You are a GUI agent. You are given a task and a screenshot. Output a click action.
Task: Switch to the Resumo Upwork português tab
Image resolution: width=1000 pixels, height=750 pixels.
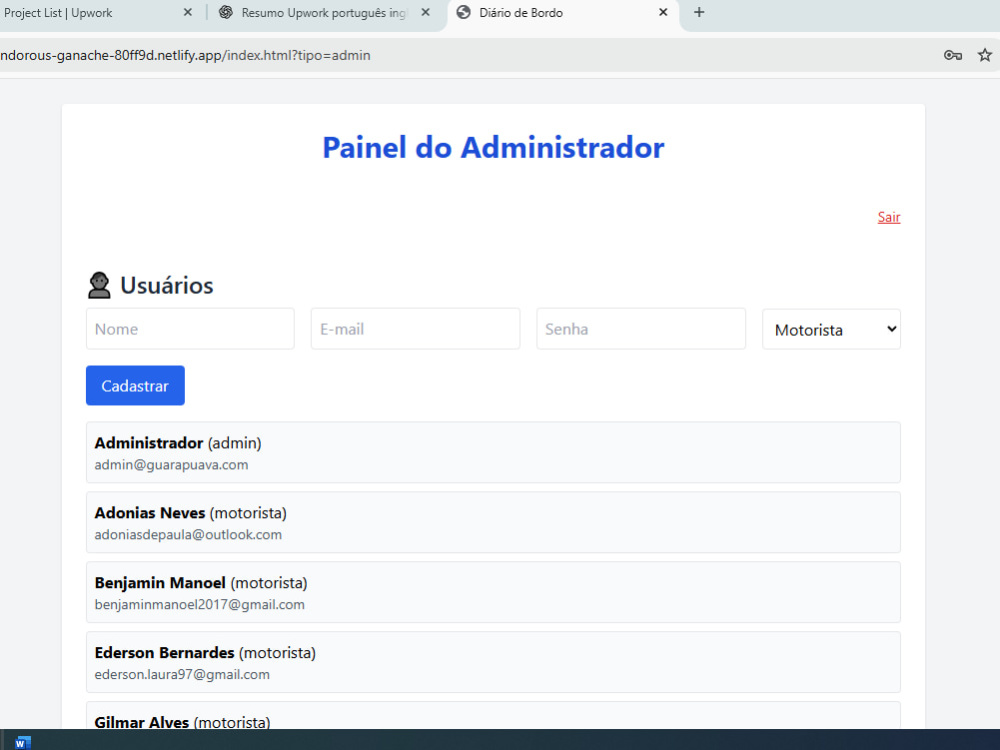click(x=324, y=13)
